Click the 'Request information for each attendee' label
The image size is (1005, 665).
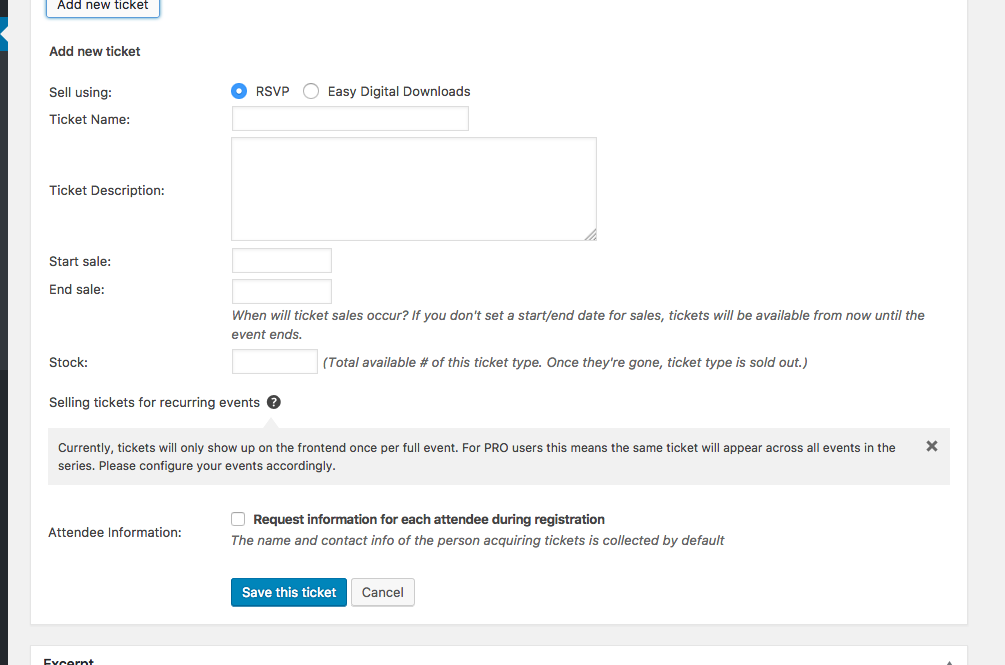click(x=429, y=519)
